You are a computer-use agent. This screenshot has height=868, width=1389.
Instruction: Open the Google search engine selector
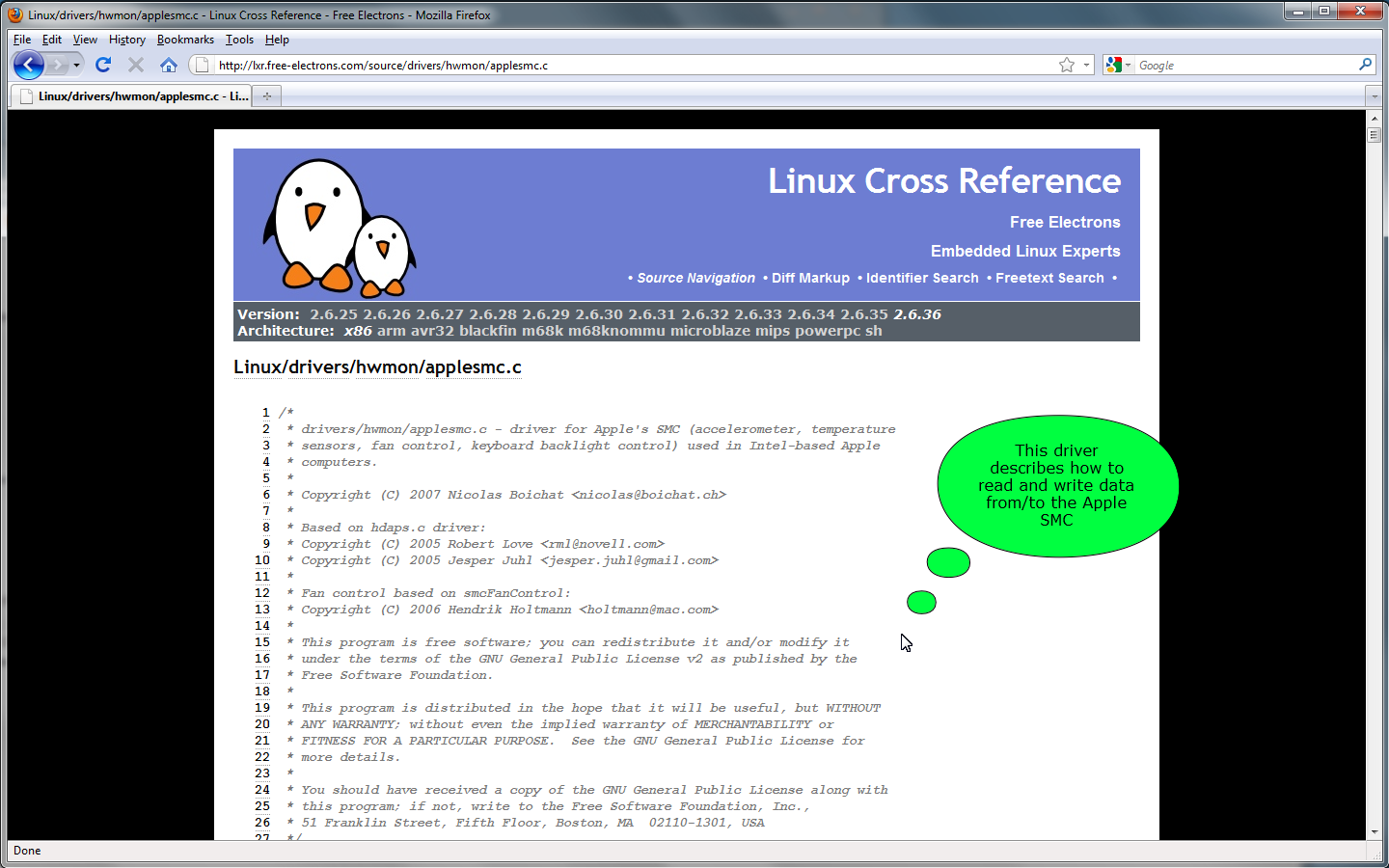(x=1119, y=65)
